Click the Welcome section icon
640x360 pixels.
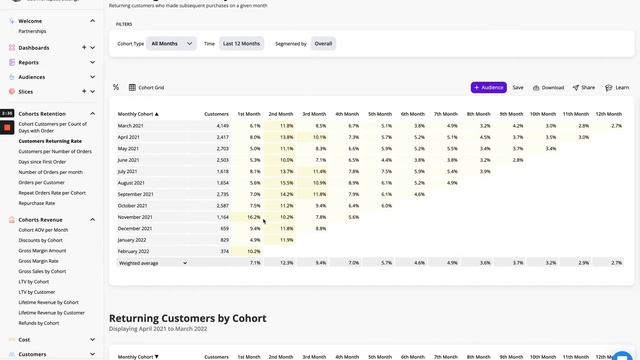[x=11, y=21]
